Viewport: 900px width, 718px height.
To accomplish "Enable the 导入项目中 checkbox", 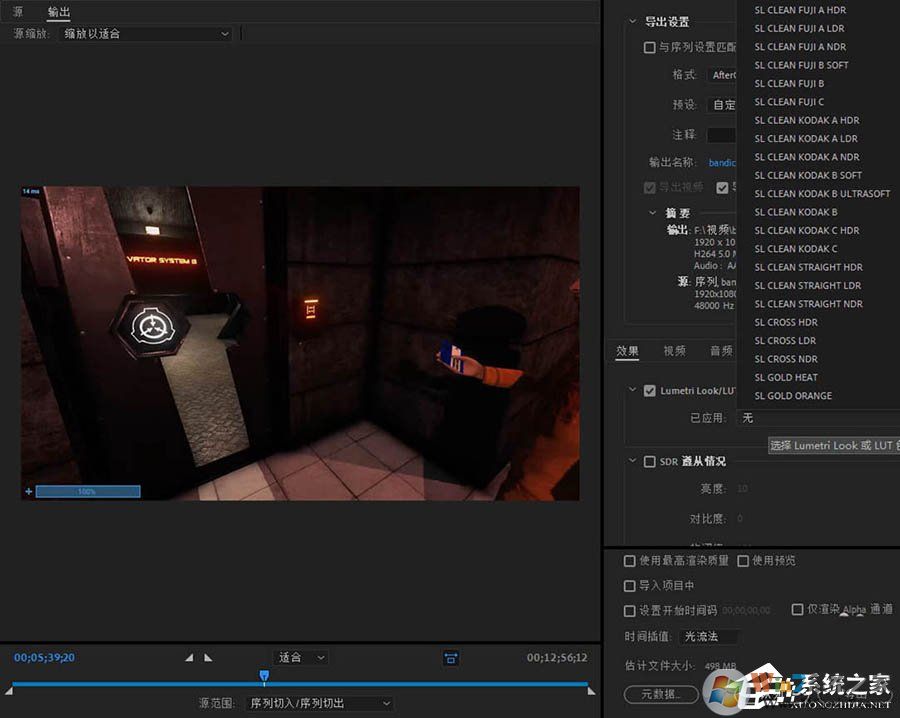I will [630, 586].
